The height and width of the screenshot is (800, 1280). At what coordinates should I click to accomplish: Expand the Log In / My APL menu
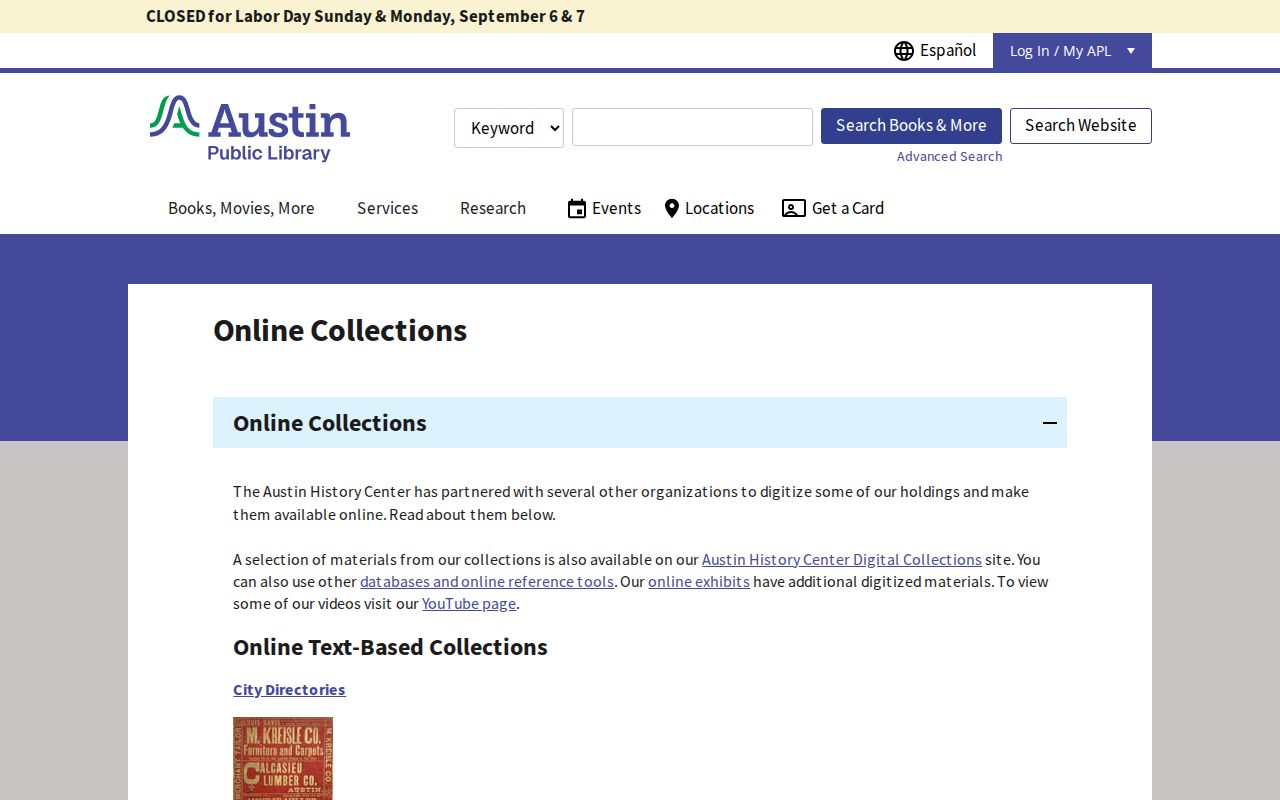[x=1072, y=51]
